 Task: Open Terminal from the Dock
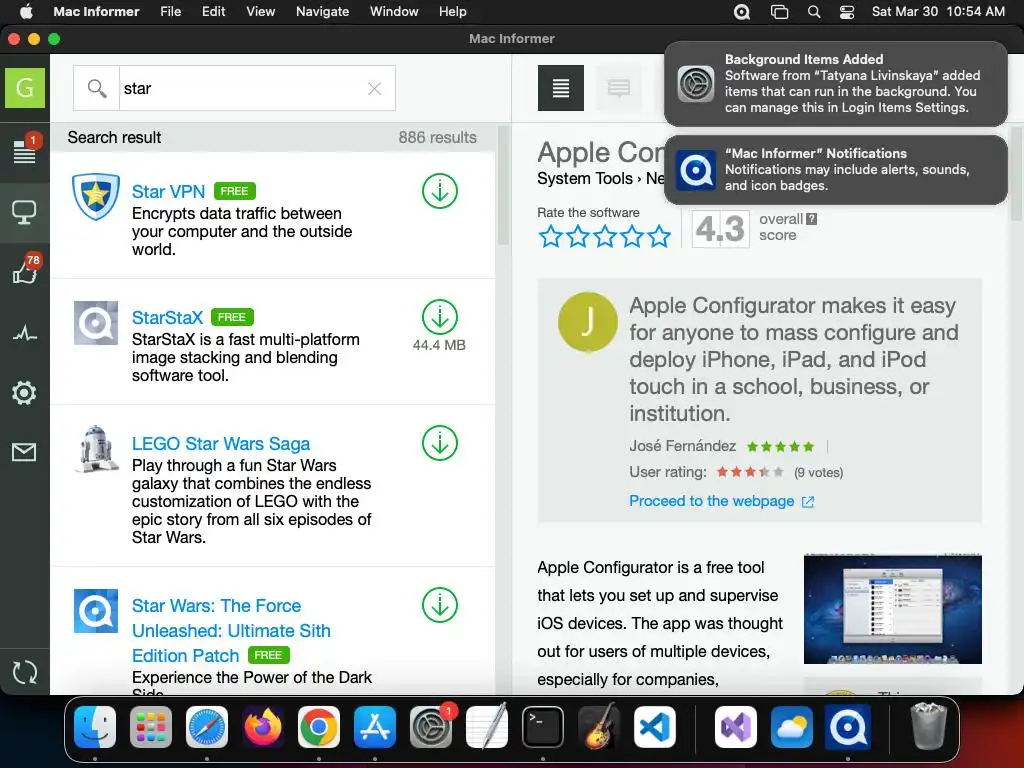[543, 727]
